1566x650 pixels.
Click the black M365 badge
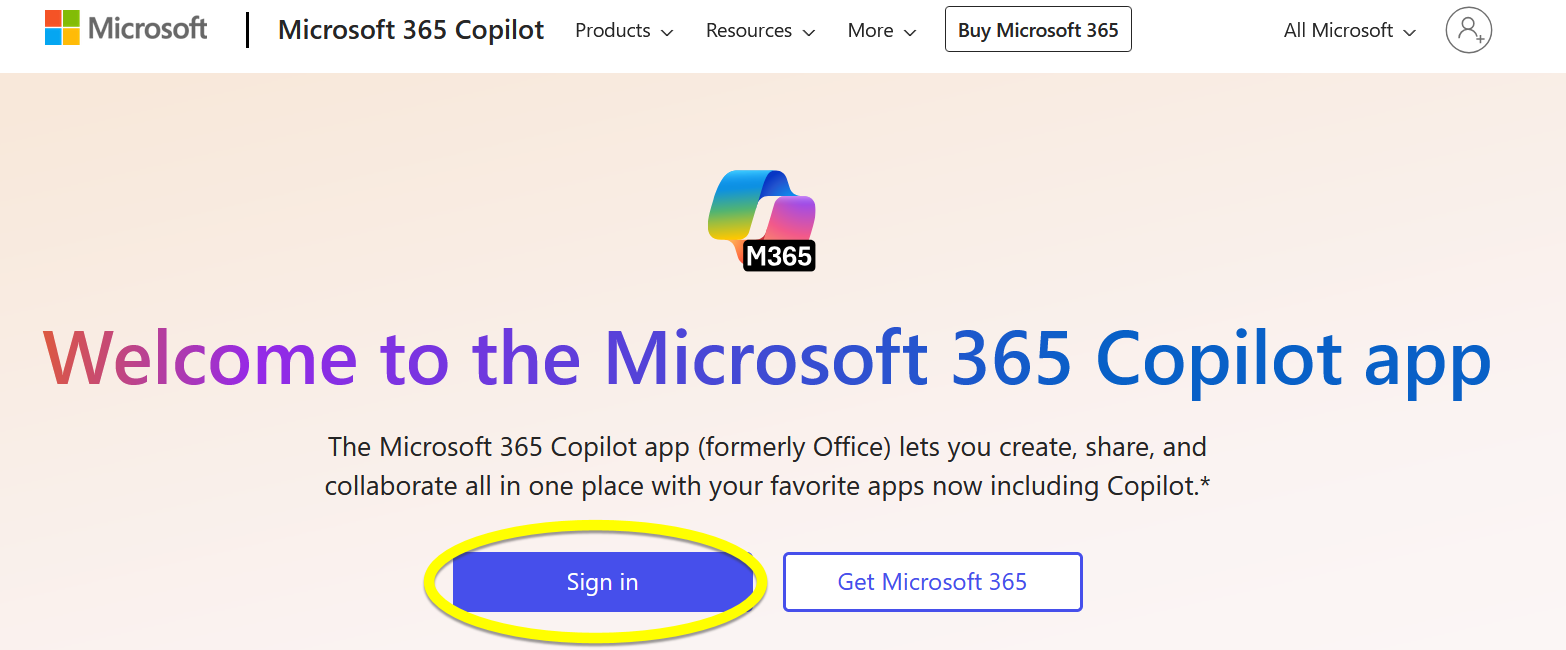tap(780, 256)
